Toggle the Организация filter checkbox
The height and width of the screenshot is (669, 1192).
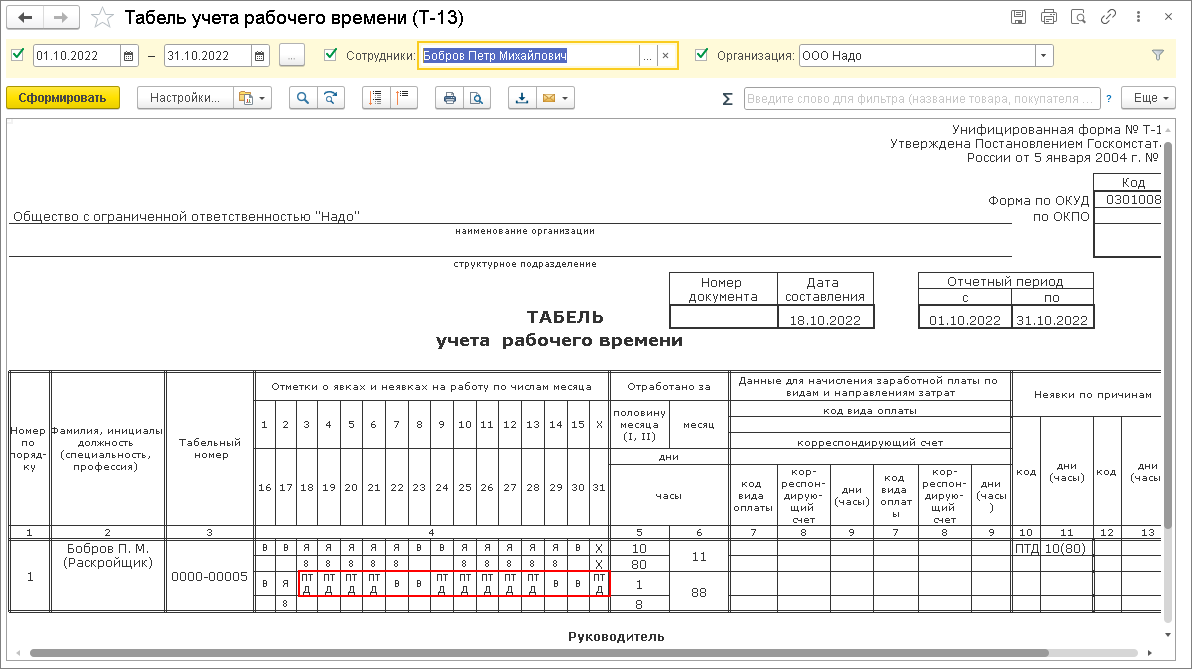point(702,55)
